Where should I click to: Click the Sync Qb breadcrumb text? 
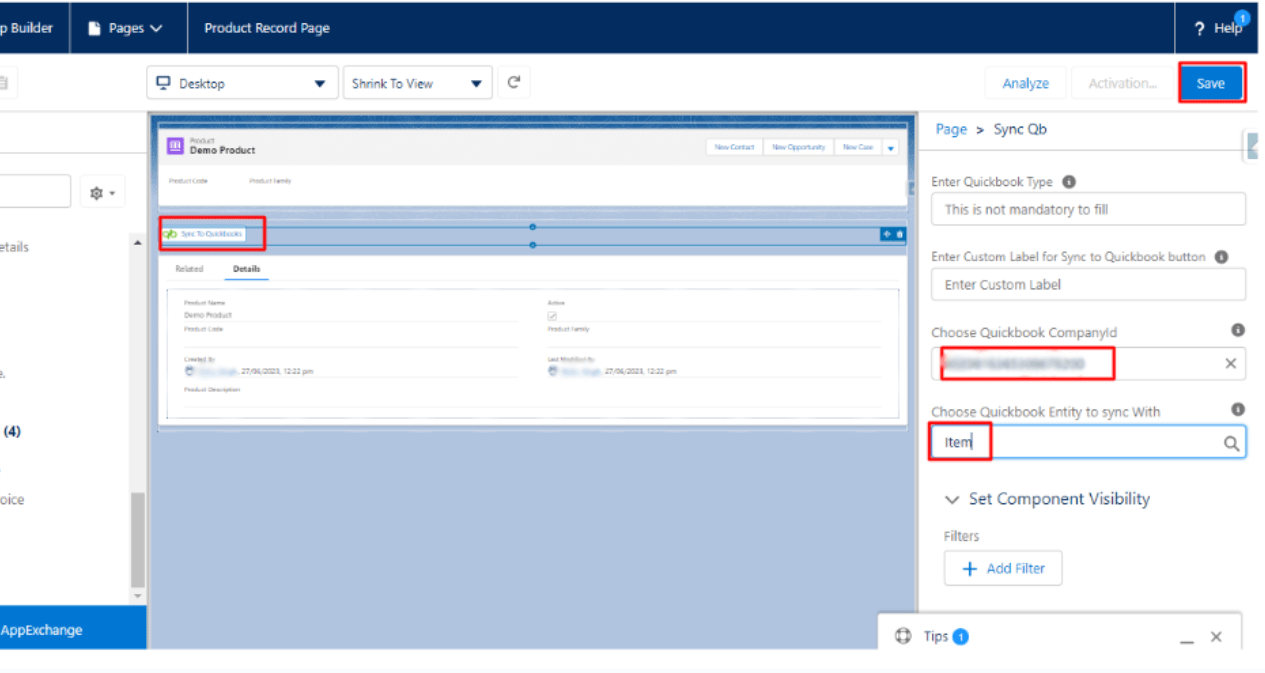(1020, 129)
